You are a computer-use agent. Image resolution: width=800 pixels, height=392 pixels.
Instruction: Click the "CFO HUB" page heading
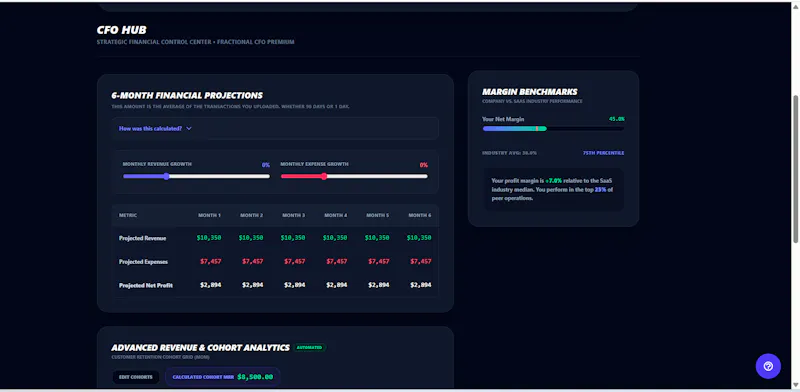[x=122, y=30]
